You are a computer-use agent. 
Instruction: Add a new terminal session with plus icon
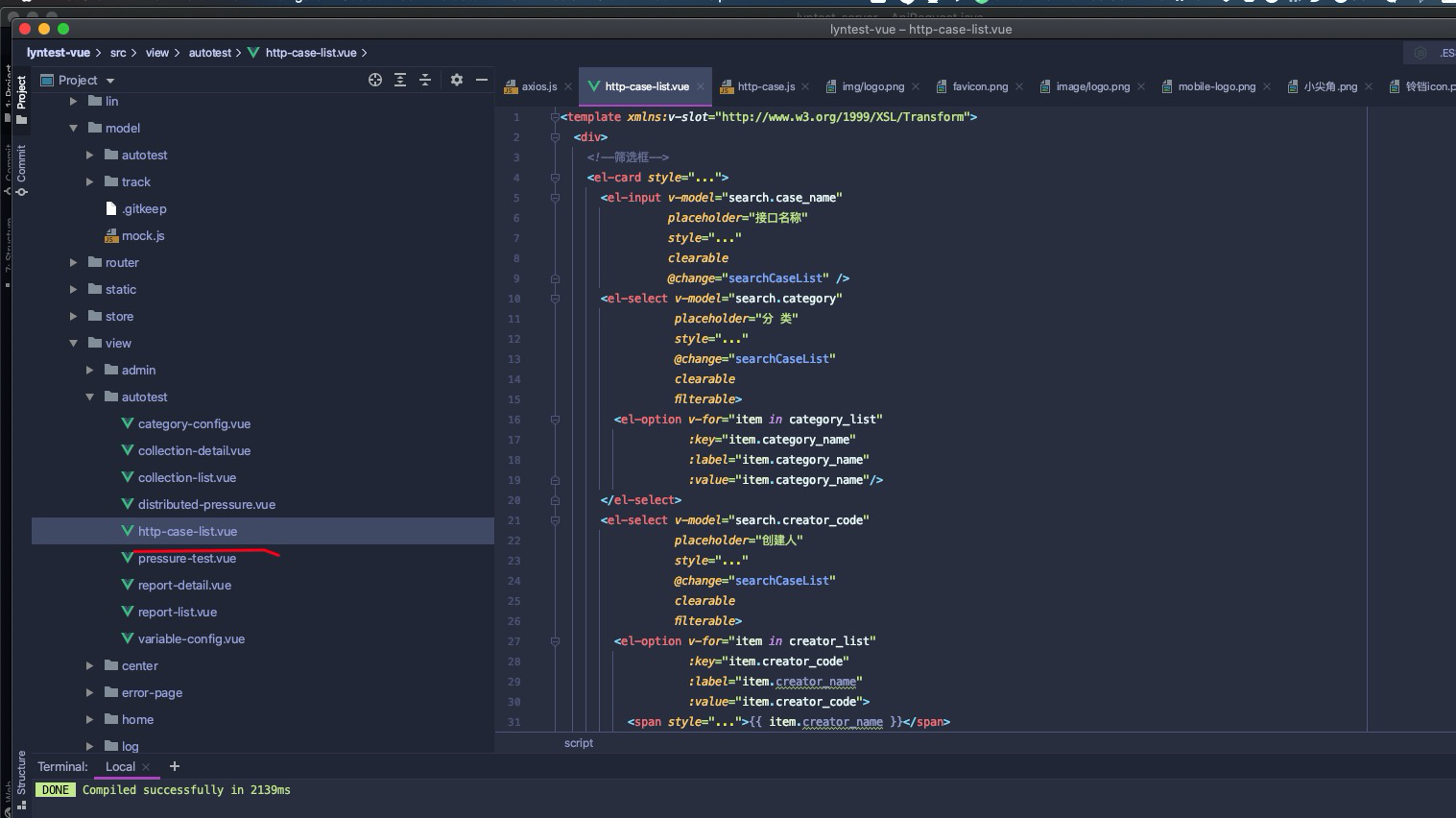pos(175,766)
